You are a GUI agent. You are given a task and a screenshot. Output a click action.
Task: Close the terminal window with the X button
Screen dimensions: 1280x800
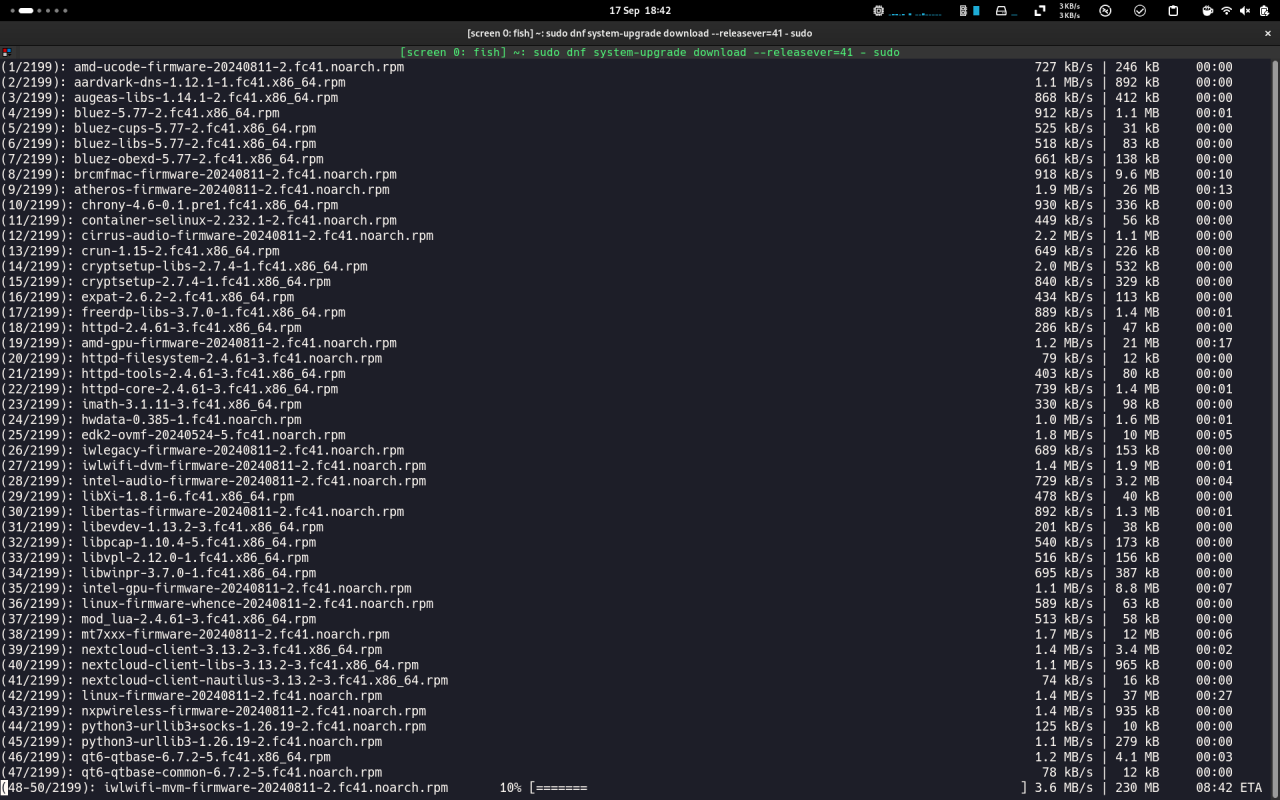coord(1267,33)
